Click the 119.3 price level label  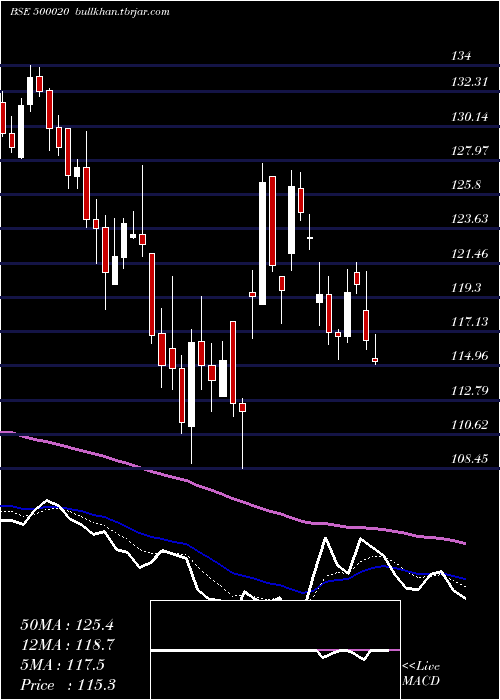(466, 288)
